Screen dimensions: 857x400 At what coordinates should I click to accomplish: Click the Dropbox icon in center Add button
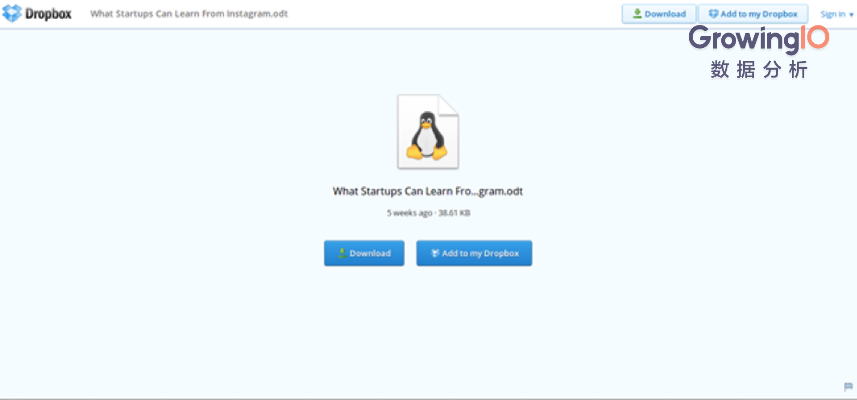[x=435, y=253]
